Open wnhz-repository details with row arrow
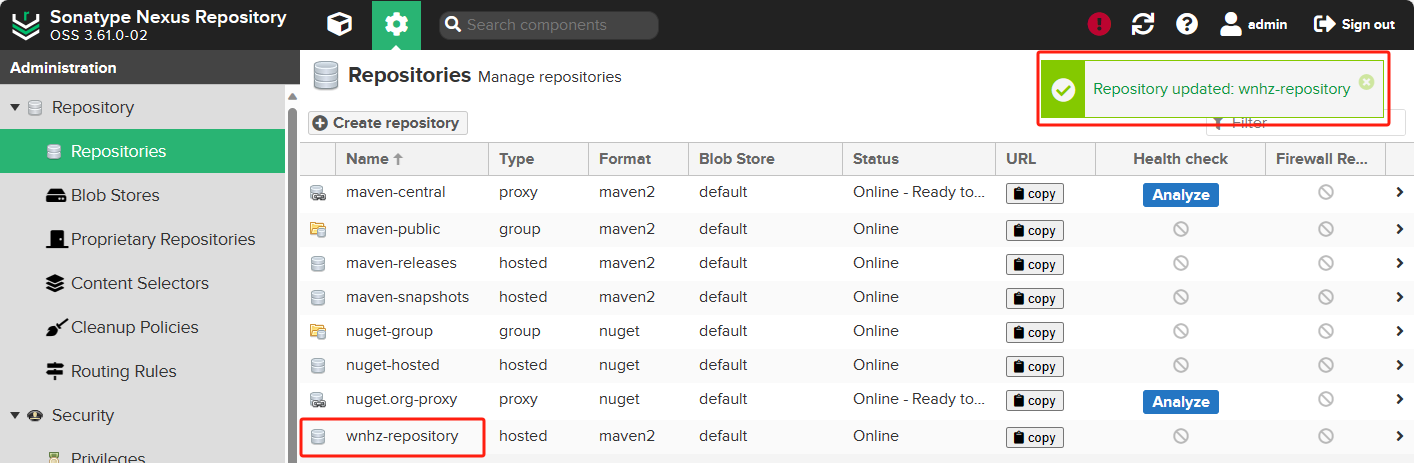The image size is (1414, 463). pos(1400,436)
